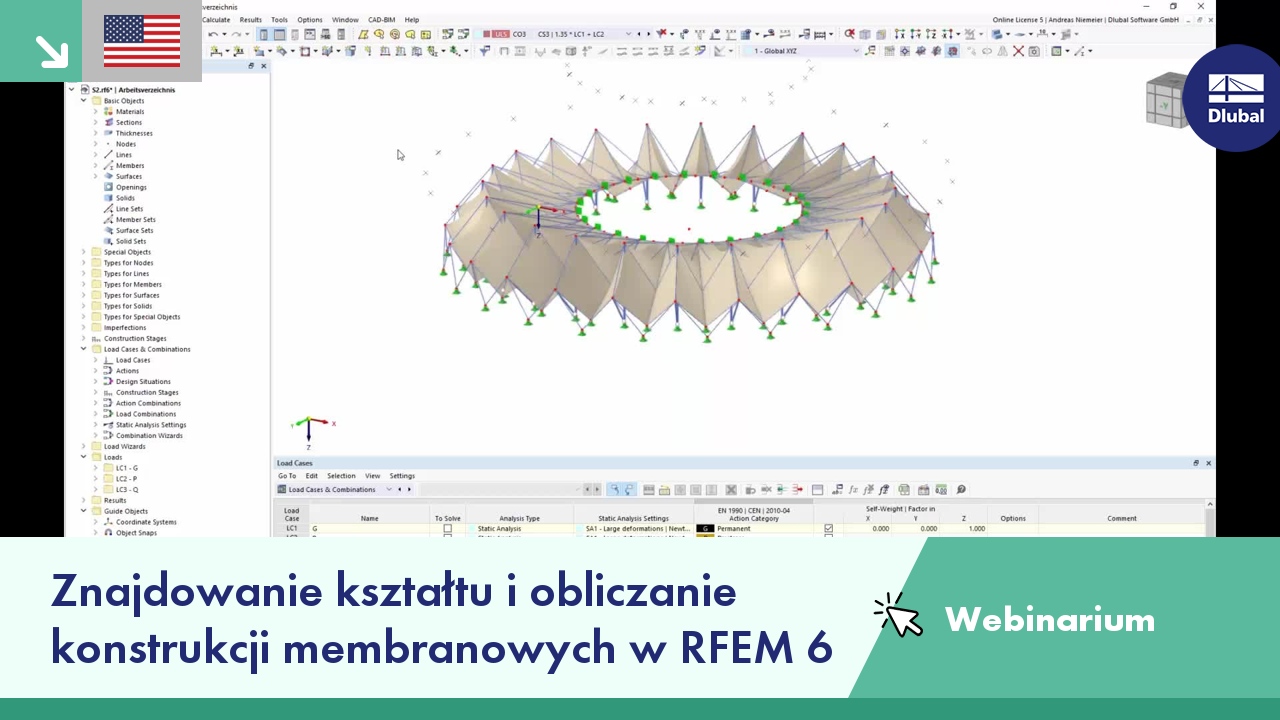Collapse the Load Cases & Combinations folder
Screen dimensions: 1280x720
pyautogui.click(x=84, y=349)
